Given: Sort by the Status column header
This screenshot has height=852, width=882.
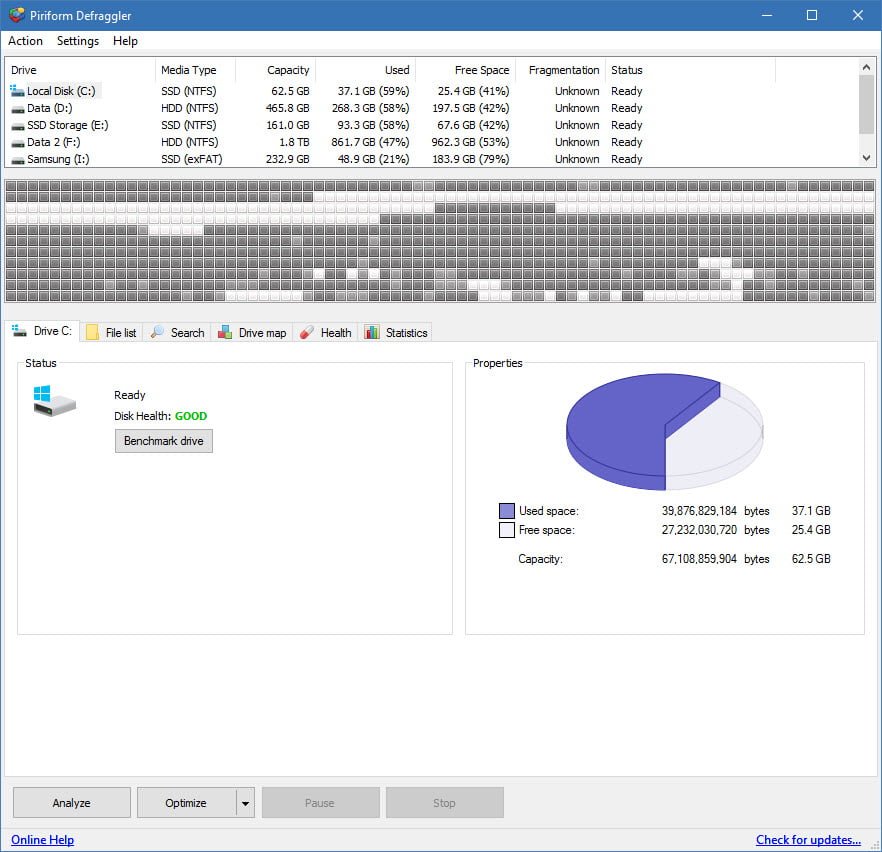Looking at the screenshot, I should click(690, 70).
